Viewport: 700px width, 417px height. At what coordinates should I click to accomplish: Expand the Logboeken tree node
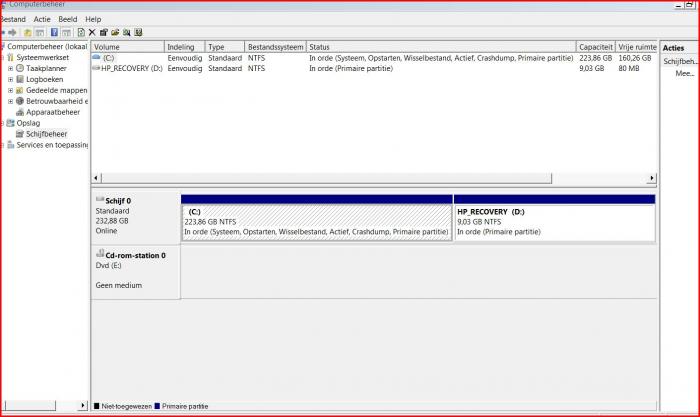point(10,79)
